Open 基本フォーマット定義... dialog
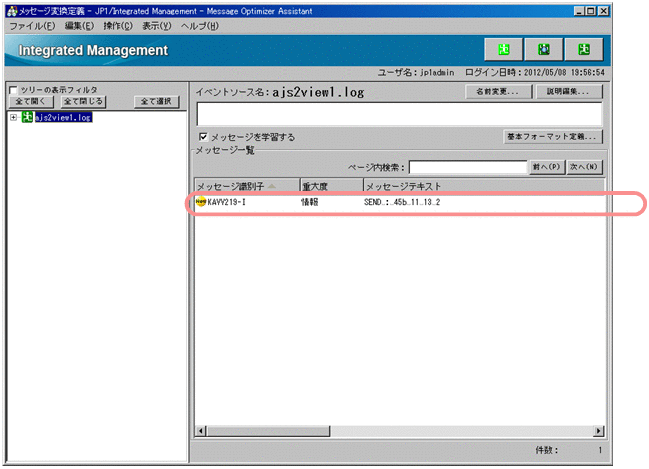 point(553,137)
